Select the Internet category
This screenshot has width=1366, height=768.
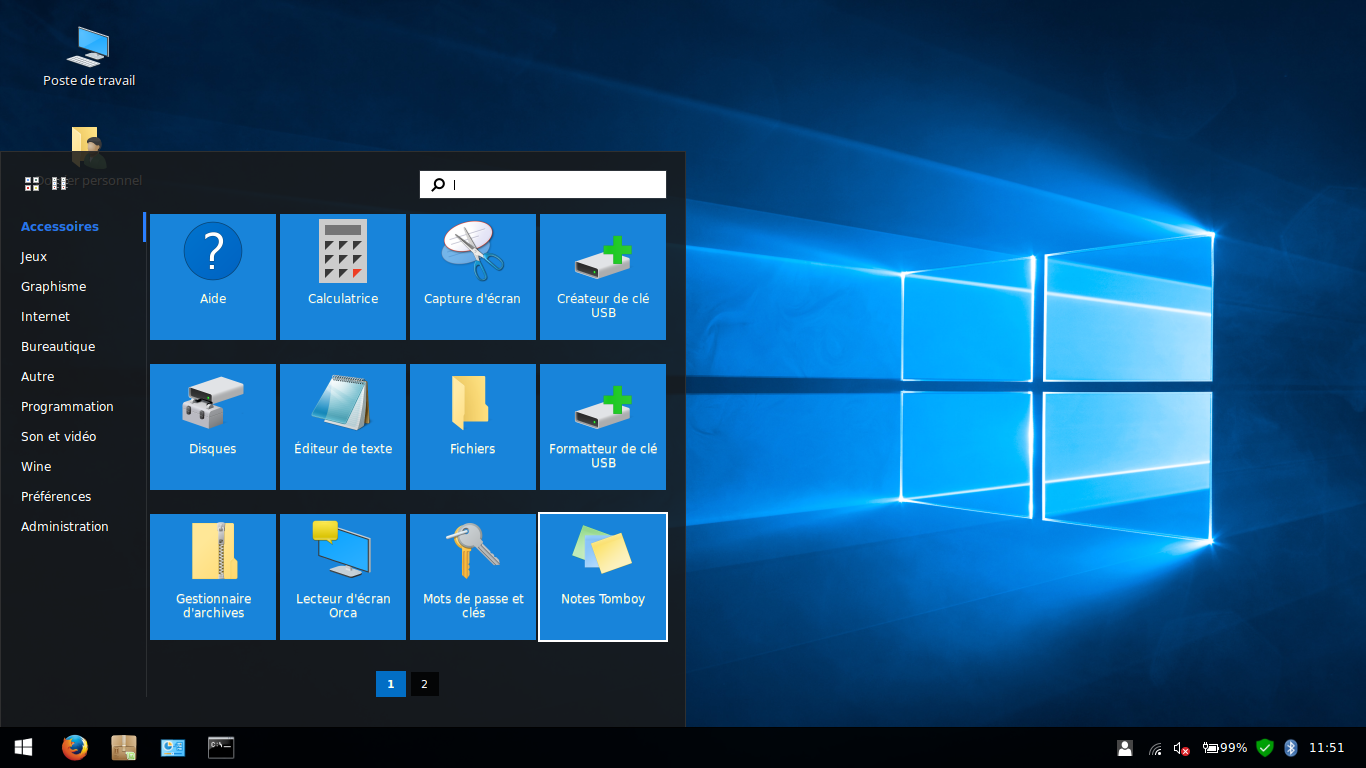46,316
